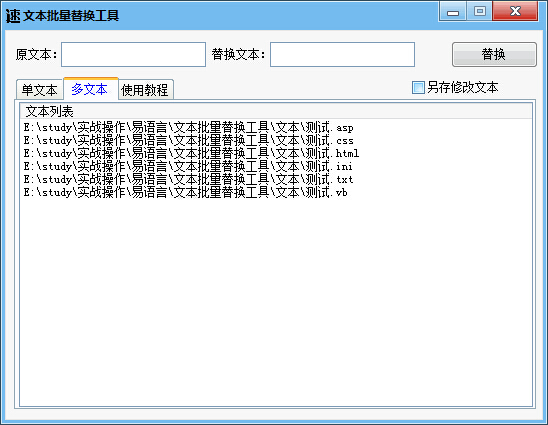Click the 替换 button

click(x=494, y=55)
